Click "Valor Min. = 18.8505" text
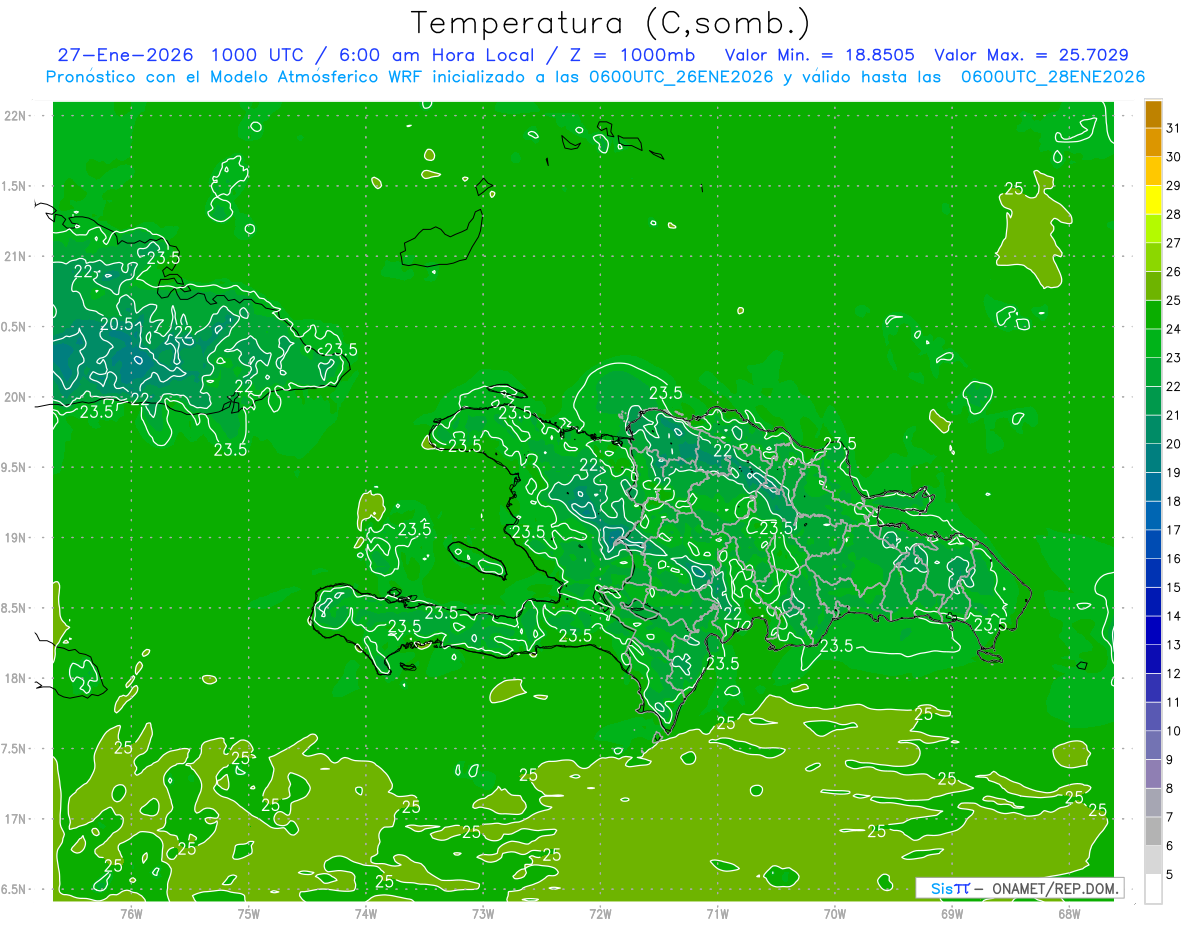 click(x=819, y=55)
